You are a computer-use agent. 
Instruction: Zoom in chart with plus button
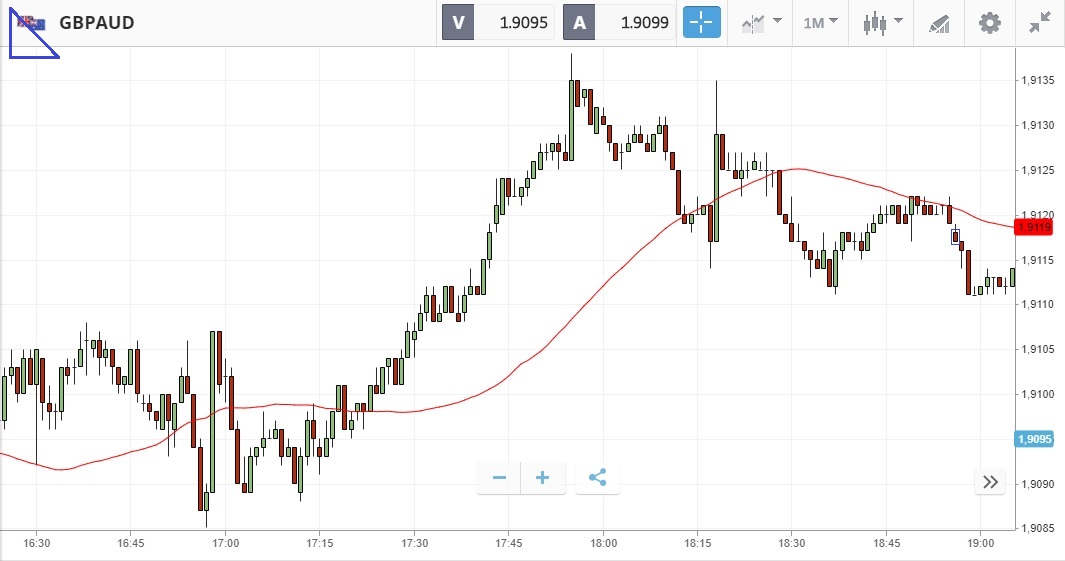click(543, 478)
